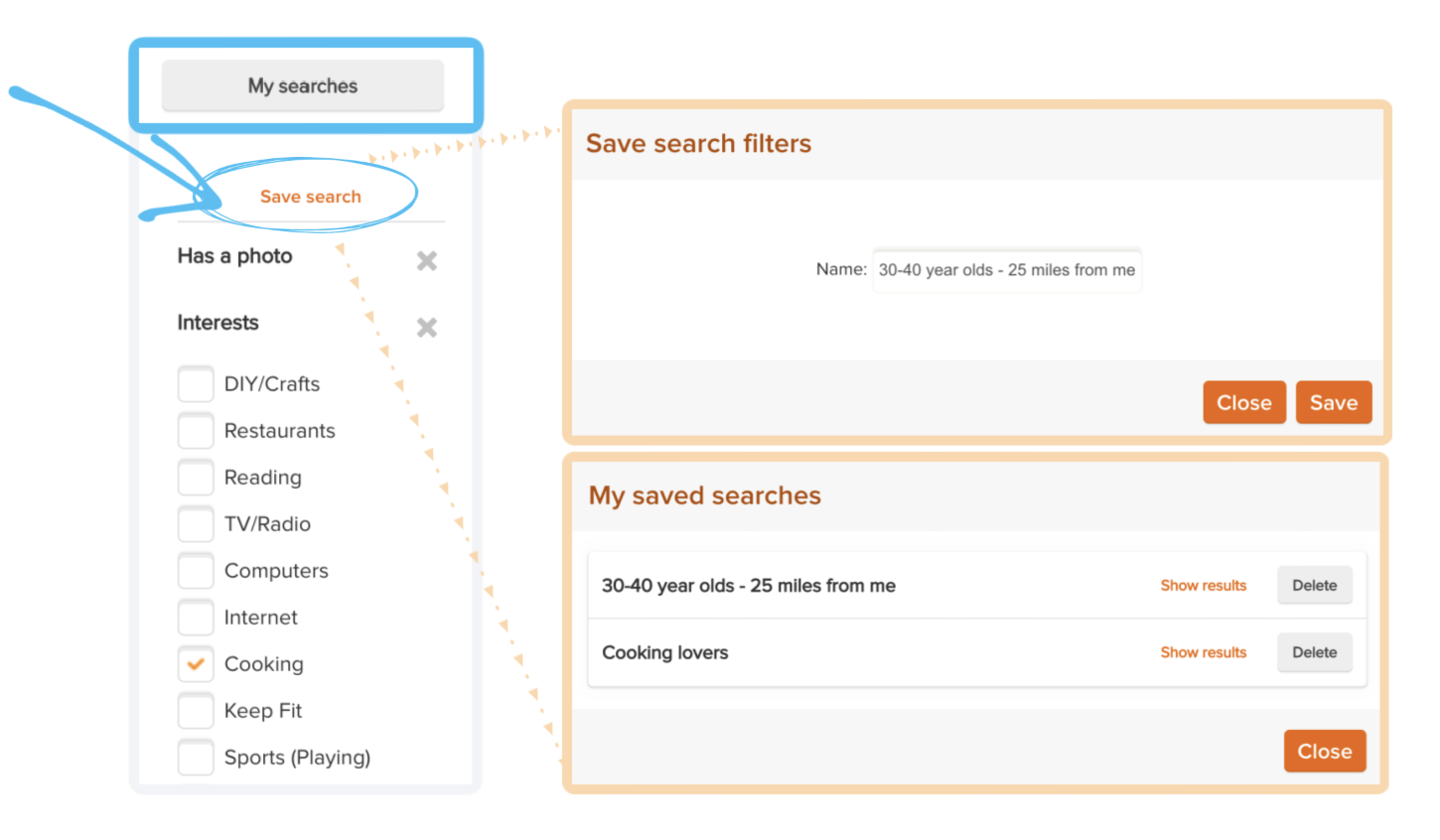
Task: Remove the Interests filter with X icon
Action: coord(426,328)
